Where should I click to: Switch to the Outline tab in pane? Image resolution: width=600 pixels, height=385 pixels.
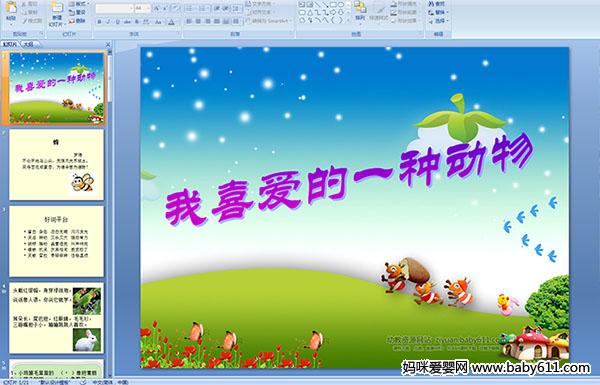[x=28, y=44]
